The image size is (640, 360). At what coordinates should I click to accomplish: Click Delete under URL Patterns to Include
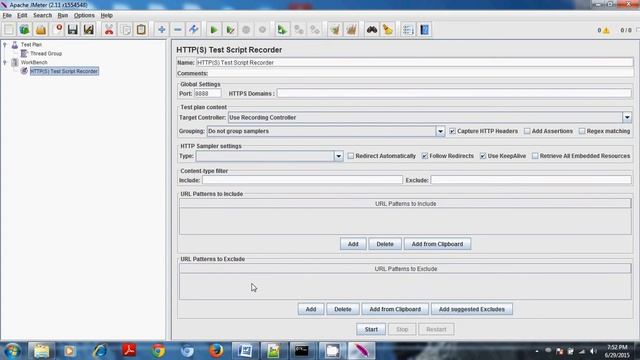[385, 244]
